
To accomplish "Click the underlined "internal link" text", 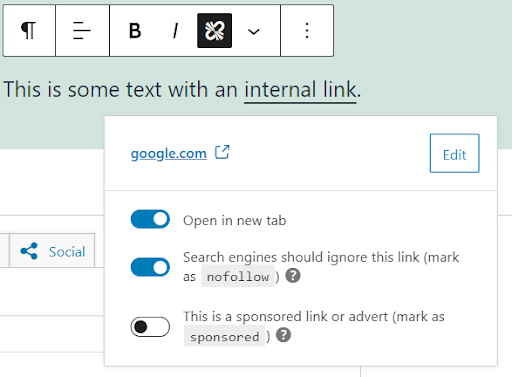I will pos(300,90).
